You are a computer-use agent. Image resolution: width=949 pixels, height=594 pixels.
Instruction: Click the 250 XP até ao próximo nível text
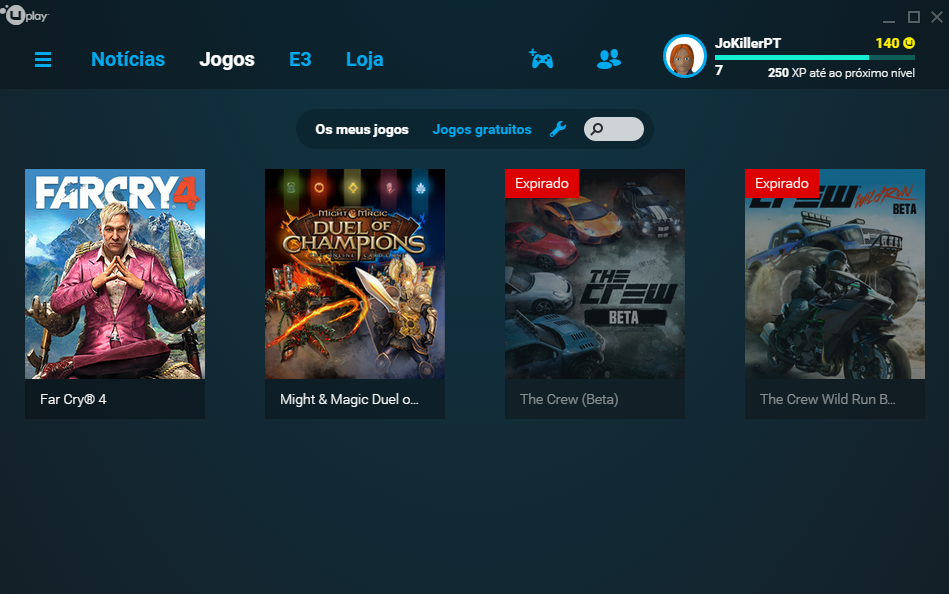tap(841, 73)
